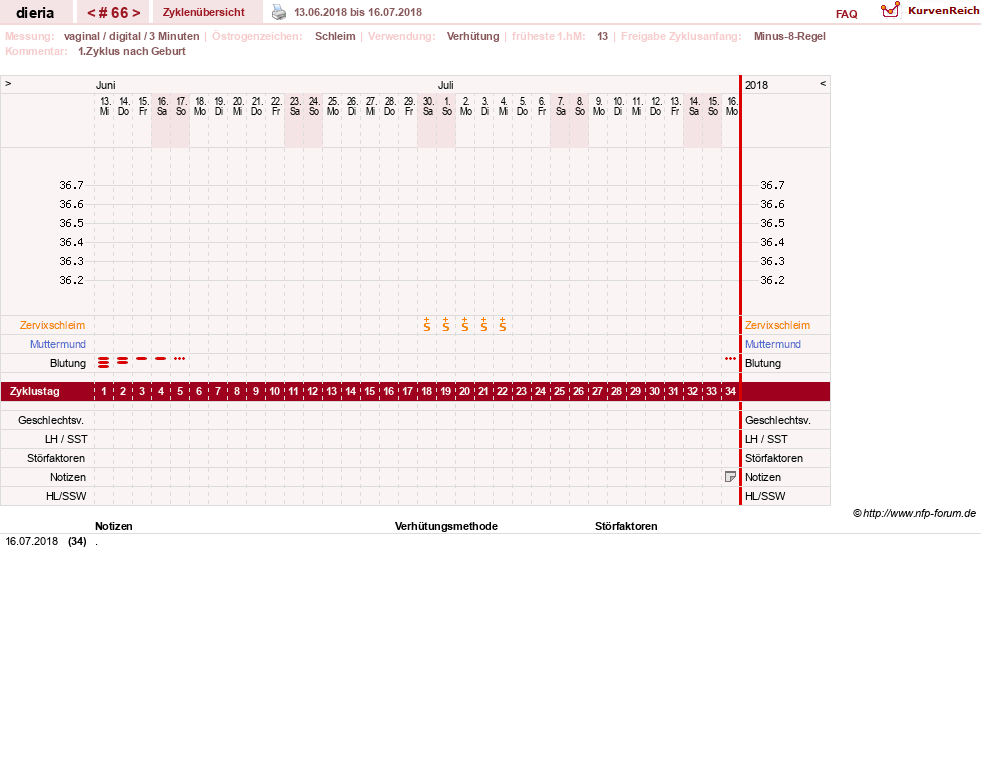Open the KurvenReich logo link
This screenshot has width=981, height=765.
click(930, 11)
